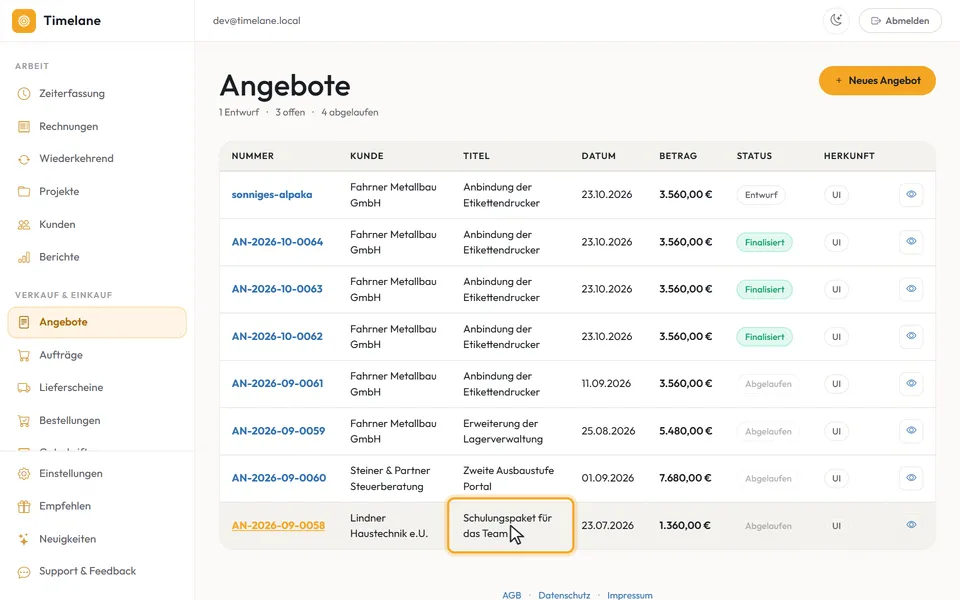Screen dimensions: 960x600
Task: Click the Angebote document icon in sidebar
Action: (24, 322)
